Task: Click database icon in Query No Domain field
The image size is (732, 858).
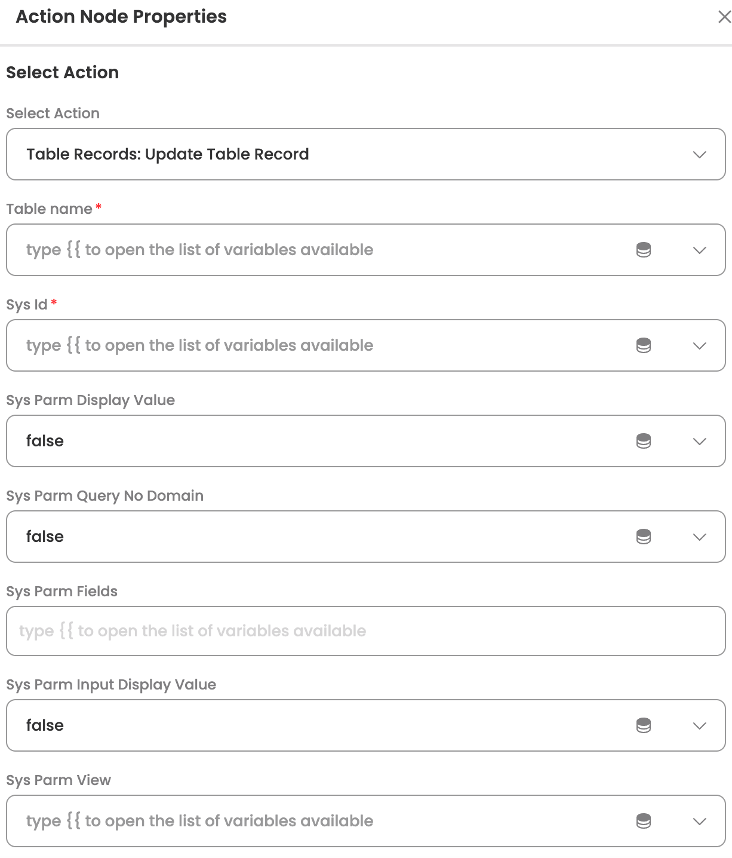Action: tap(644, 537)
